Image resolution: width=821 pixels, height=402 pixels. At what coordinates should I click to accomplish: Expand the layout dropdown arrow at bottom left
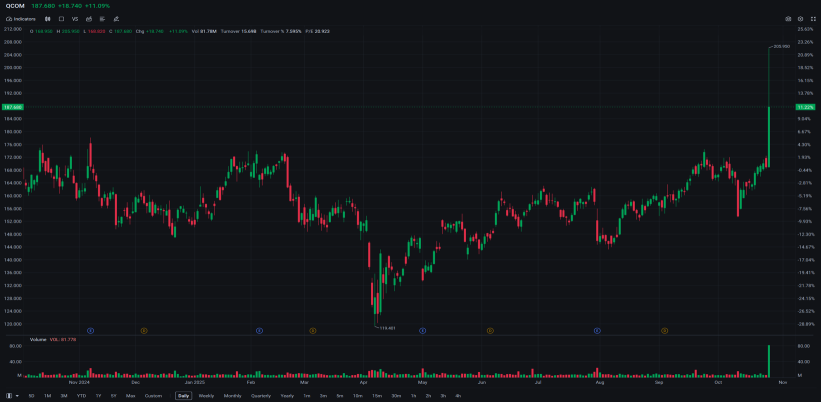click(17, 396)
